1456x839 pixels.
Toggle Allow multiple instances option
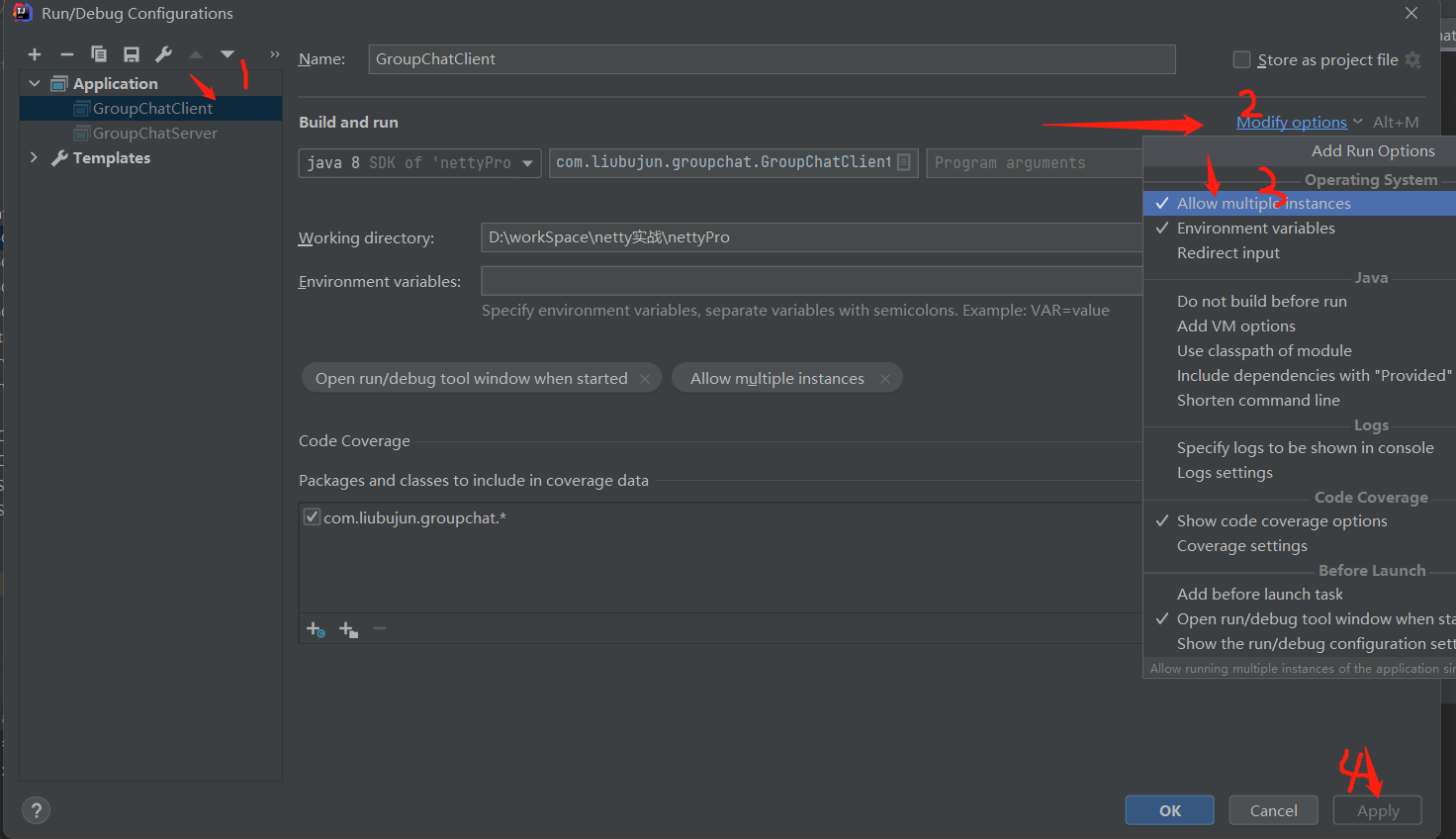coord(1300,204)
